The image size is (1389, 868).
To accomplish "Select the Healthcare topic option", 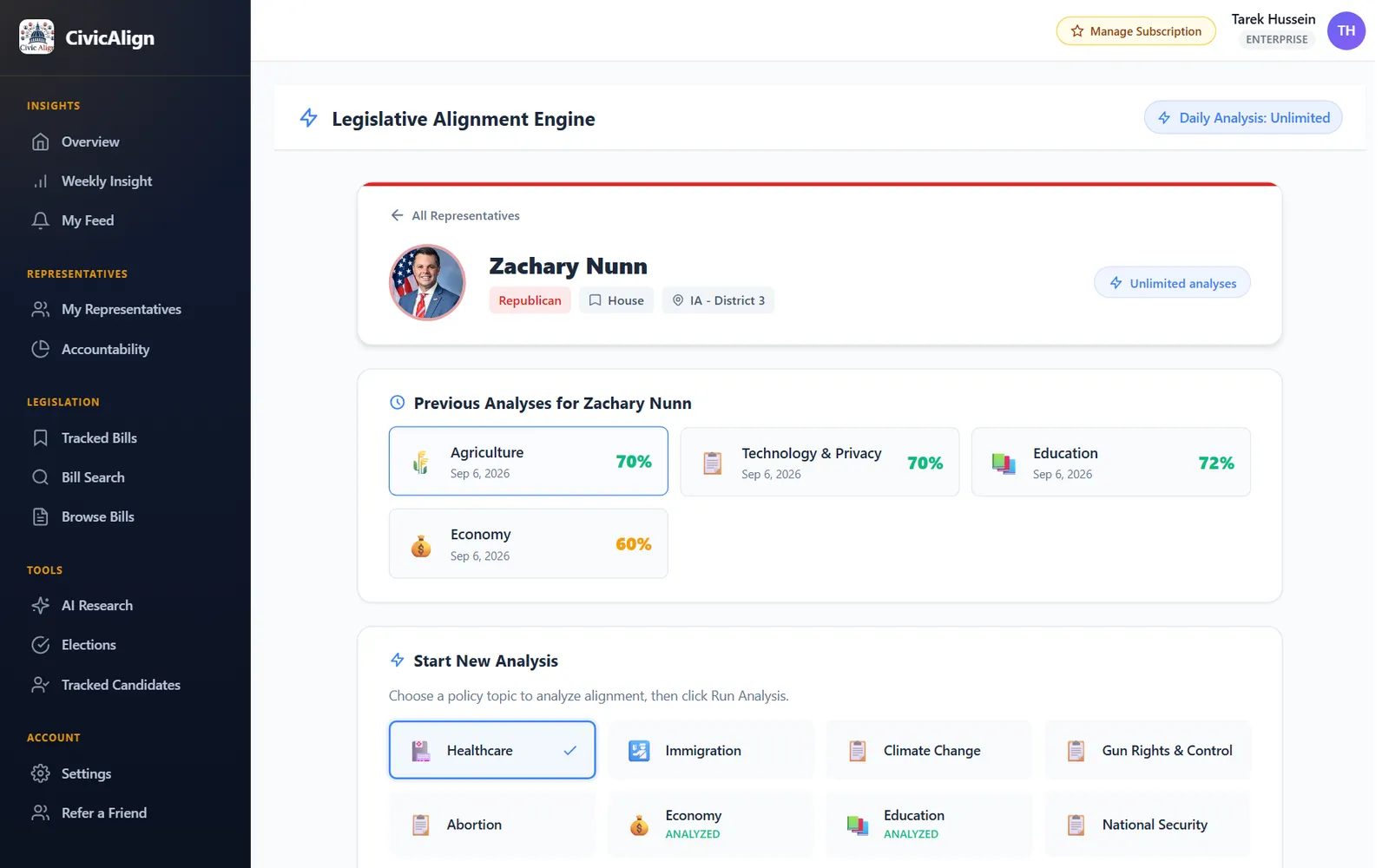I will click(x=492, y=750).
